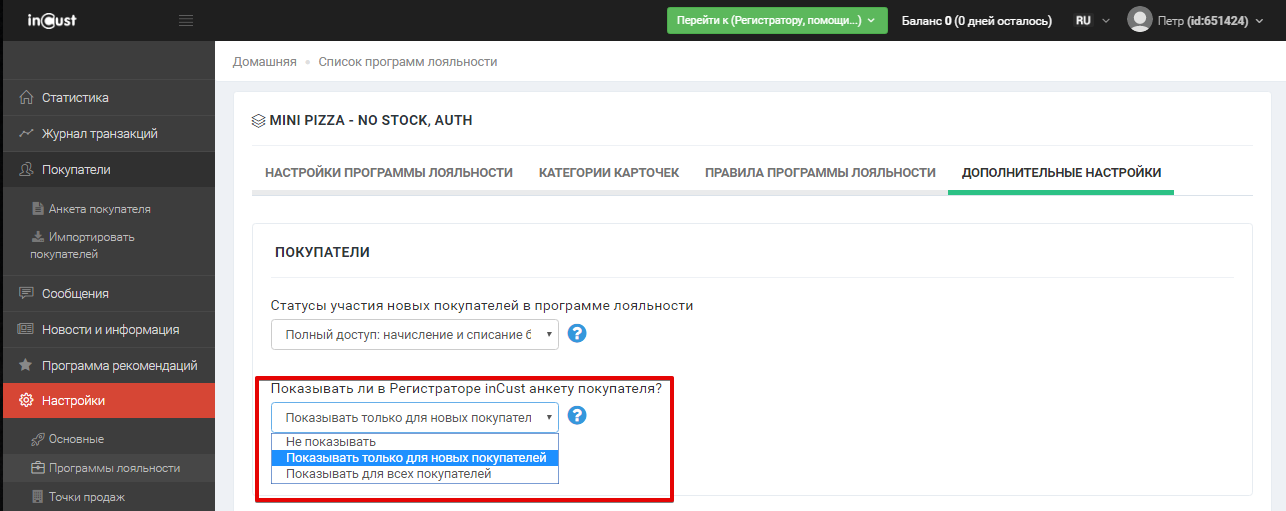Screen dimensions: 1286x511
Task: Click the layers icon before MINI PIZZA title
Action: pyautogui.click(x=258, y=121)
